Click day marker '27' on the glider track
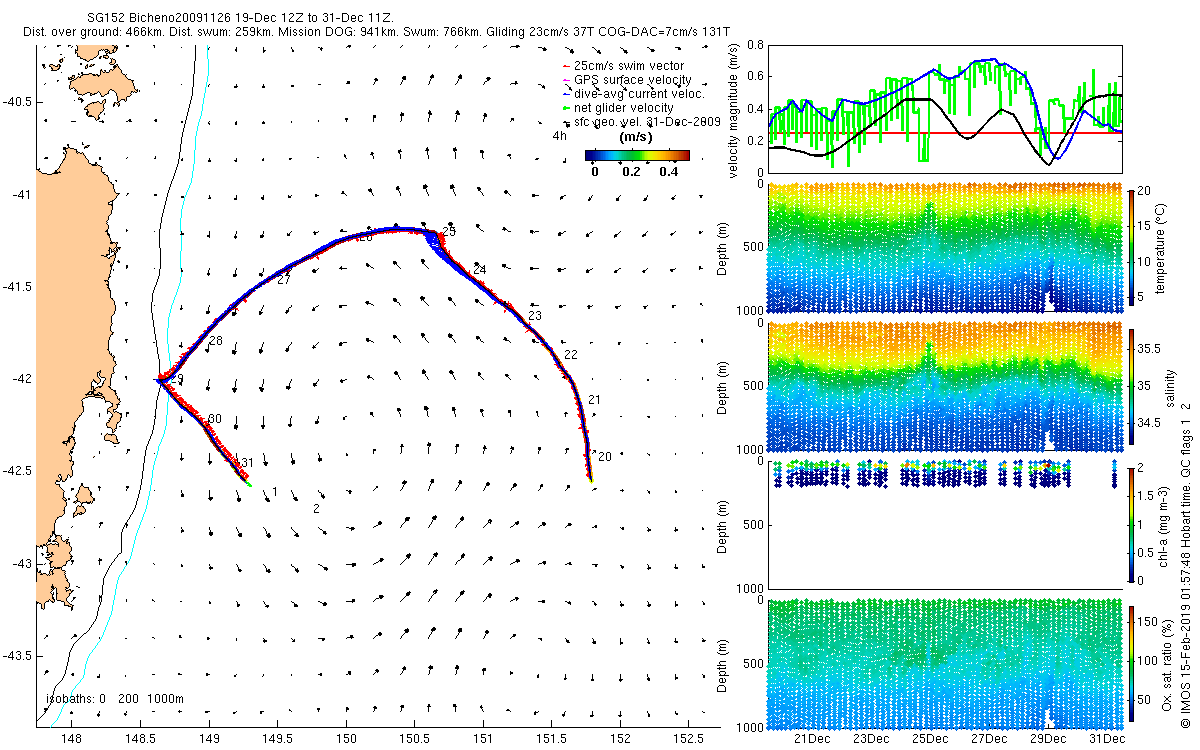 [284, 280]
